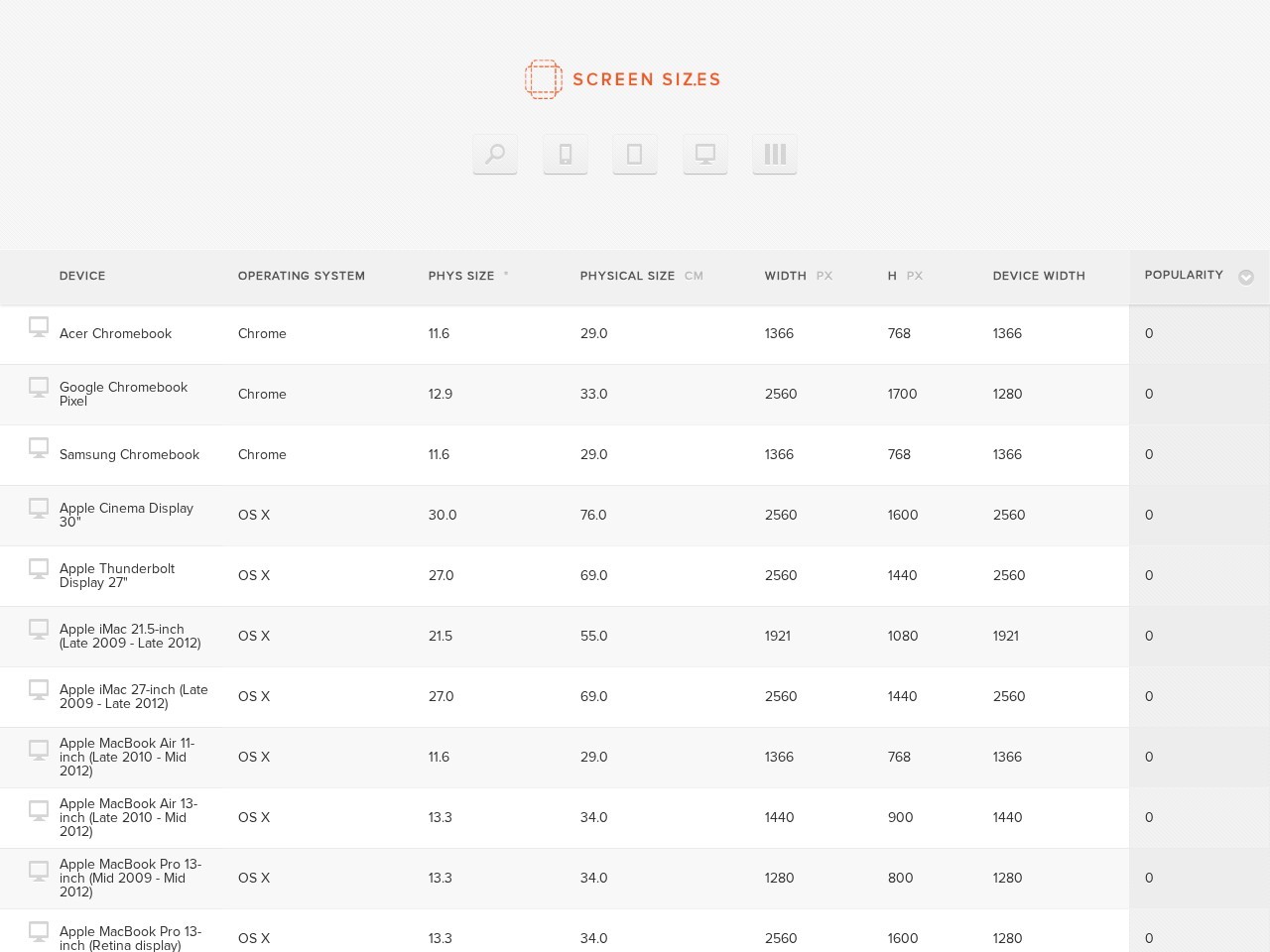
Task: Sort by Device Width column header
Action: (x=1039, y=276)
